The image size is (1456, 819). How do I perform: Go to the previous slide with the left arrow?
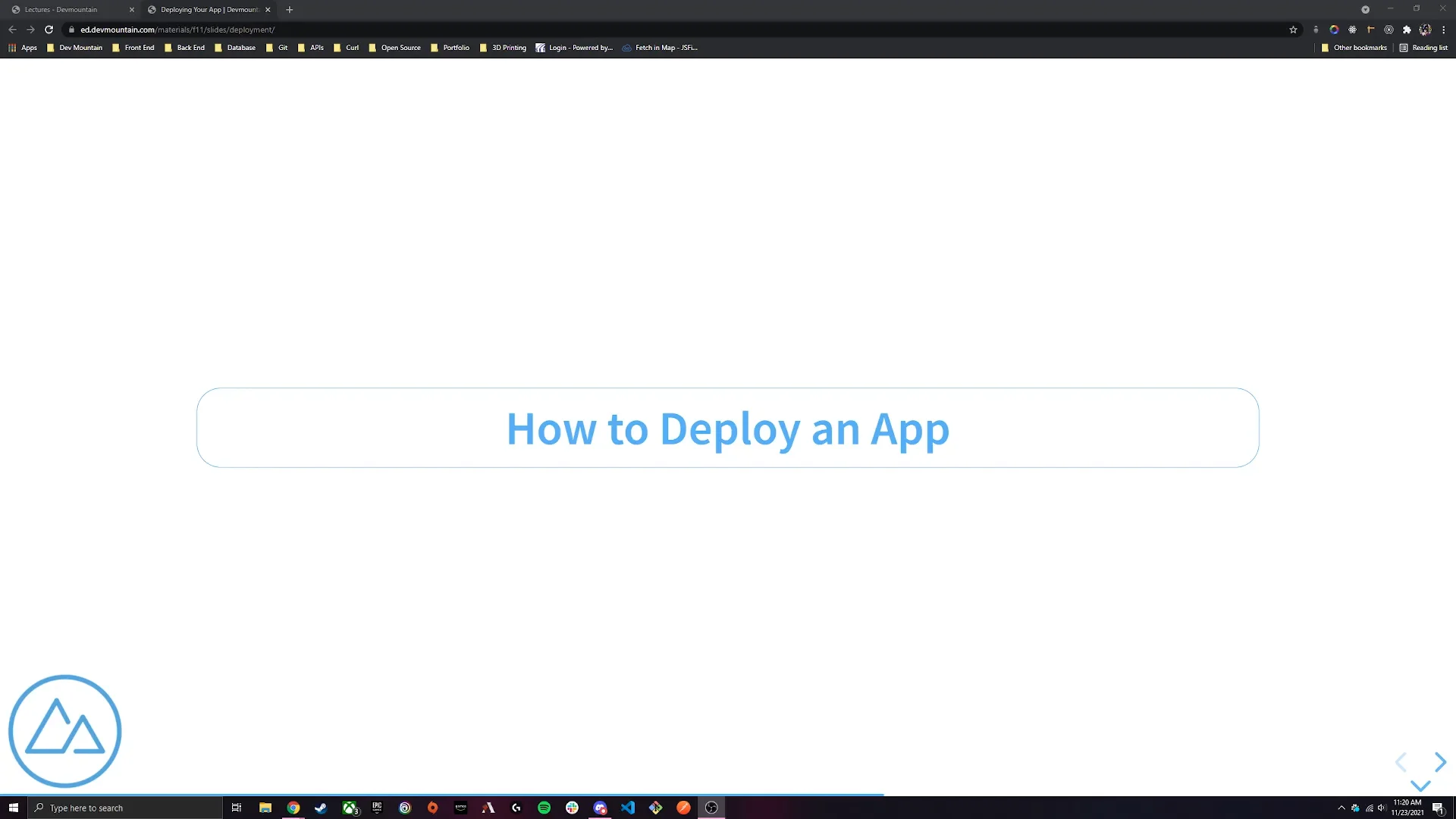1401,761
